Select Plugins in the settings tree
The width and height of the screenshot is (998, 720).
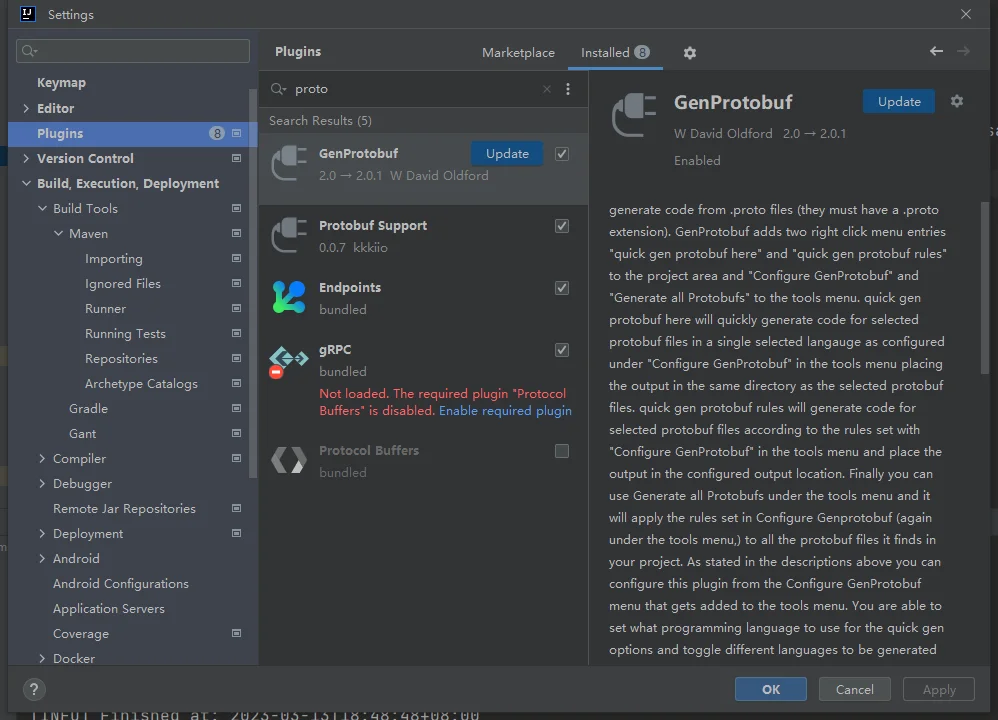[132, 133]
